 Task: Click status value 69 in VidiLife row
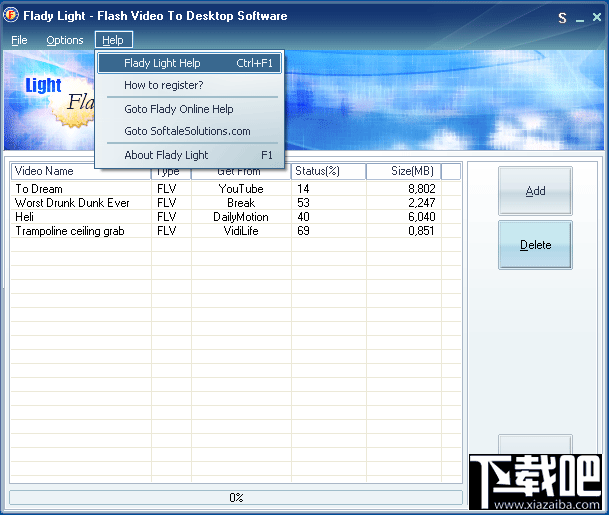(x=303, y=231)
